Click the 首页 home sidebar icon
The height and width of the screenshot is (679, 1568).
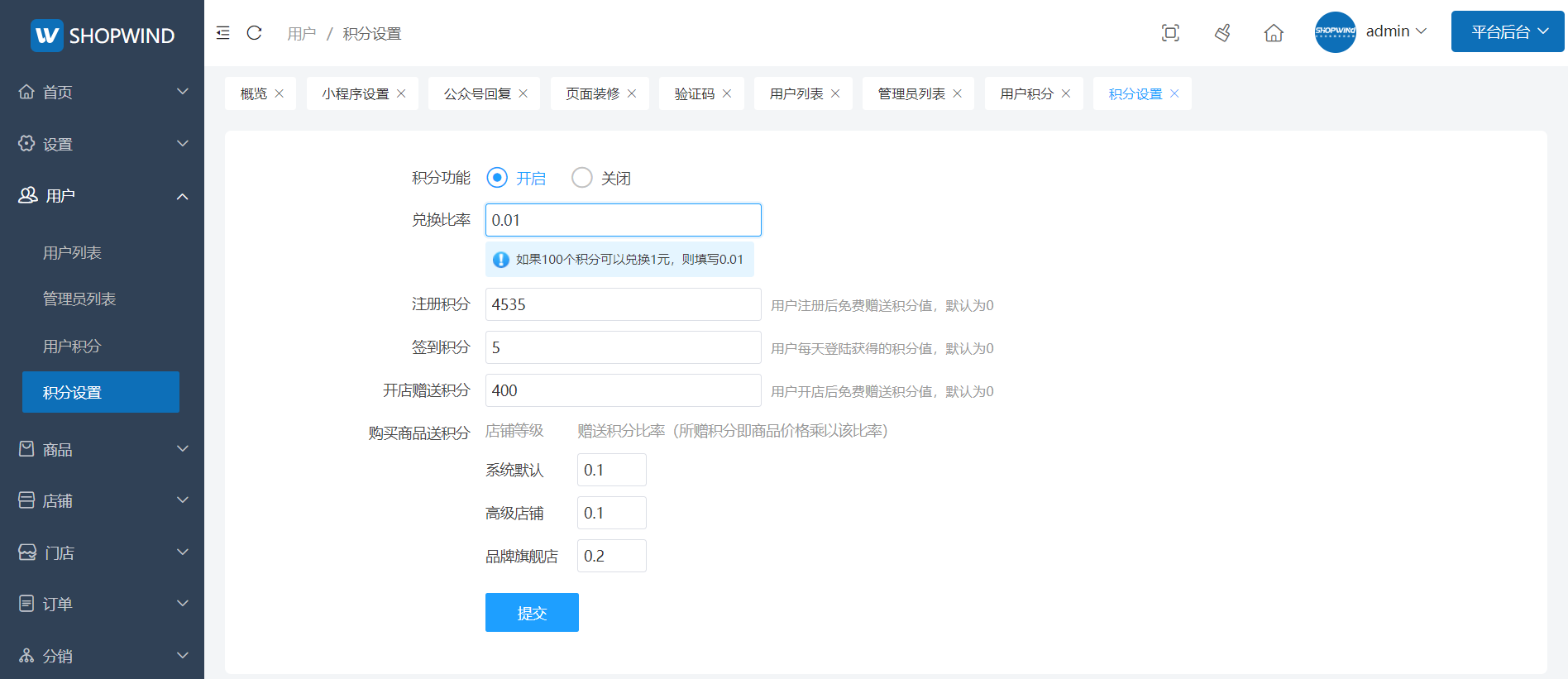[x=26, y=92]
